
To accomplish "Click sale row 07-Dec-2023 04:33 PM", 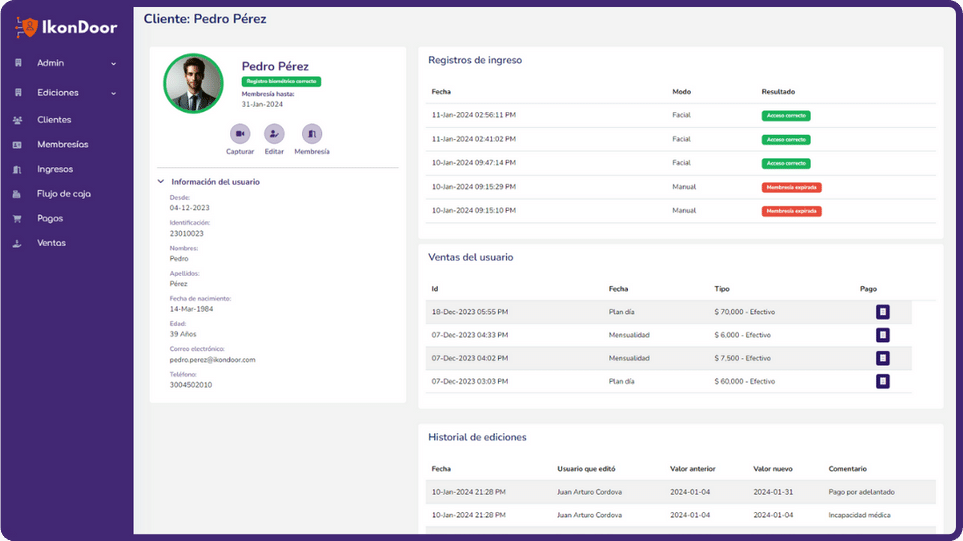I will tap(669, 335).
